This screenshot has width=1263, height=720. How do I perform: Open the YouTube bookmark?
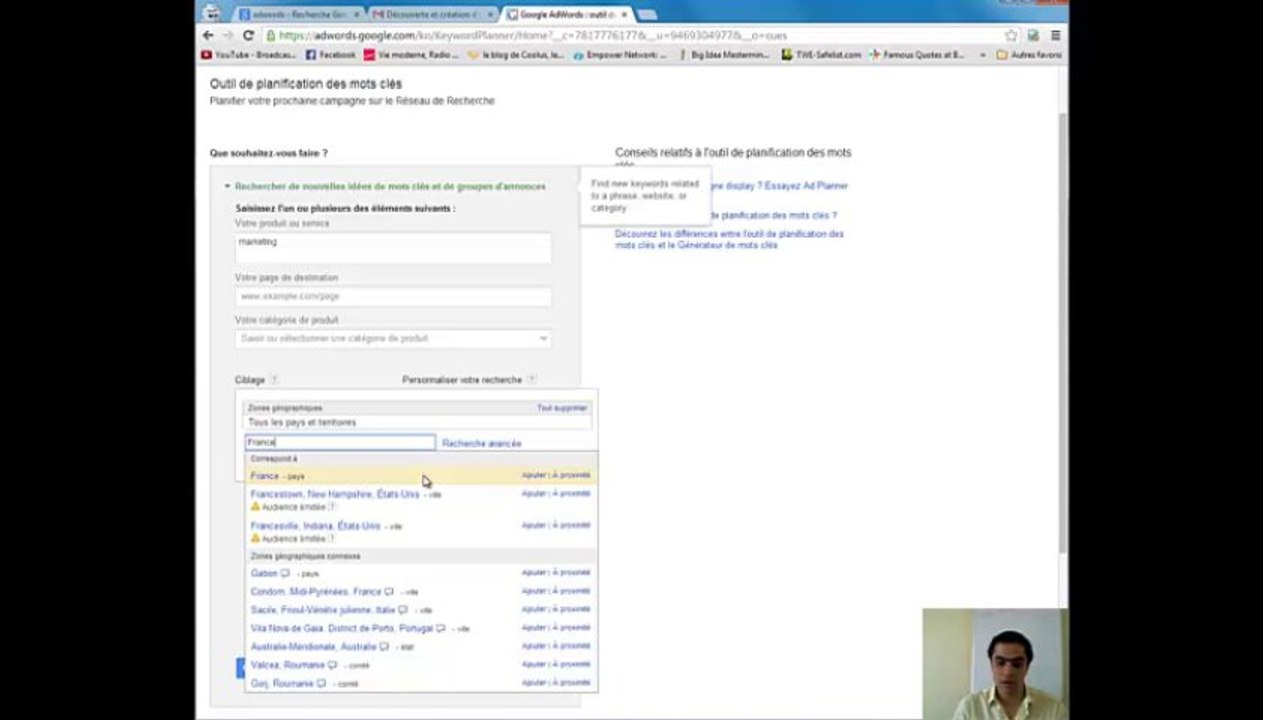[x=248, y=55]
